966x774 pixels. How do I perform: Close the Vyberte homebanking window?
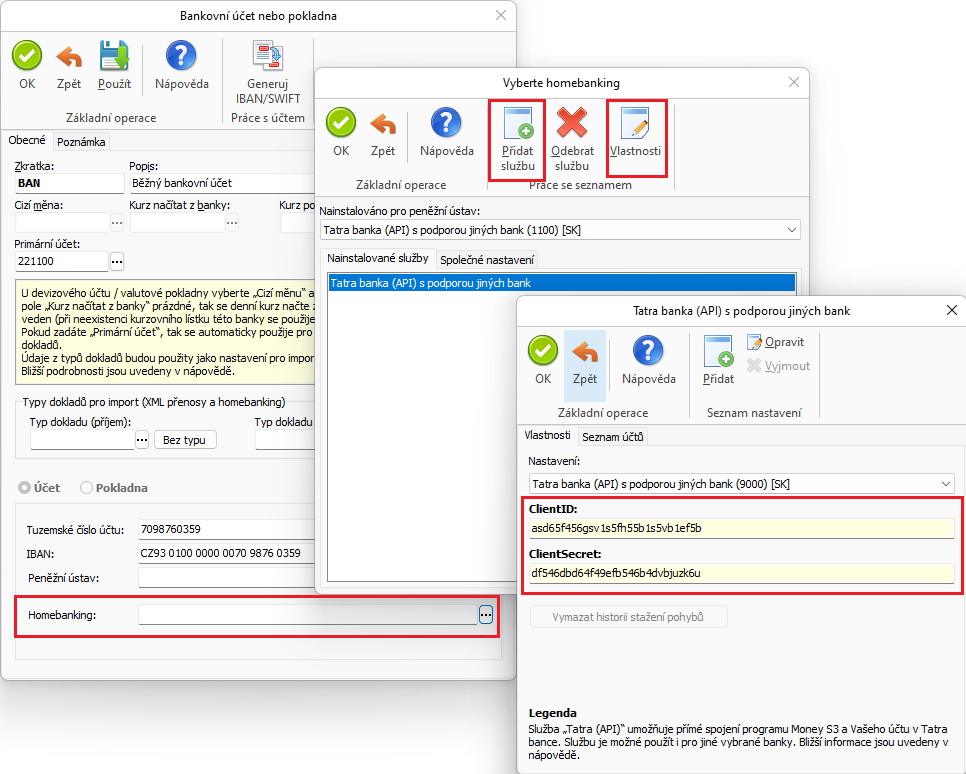click(794, 83)
